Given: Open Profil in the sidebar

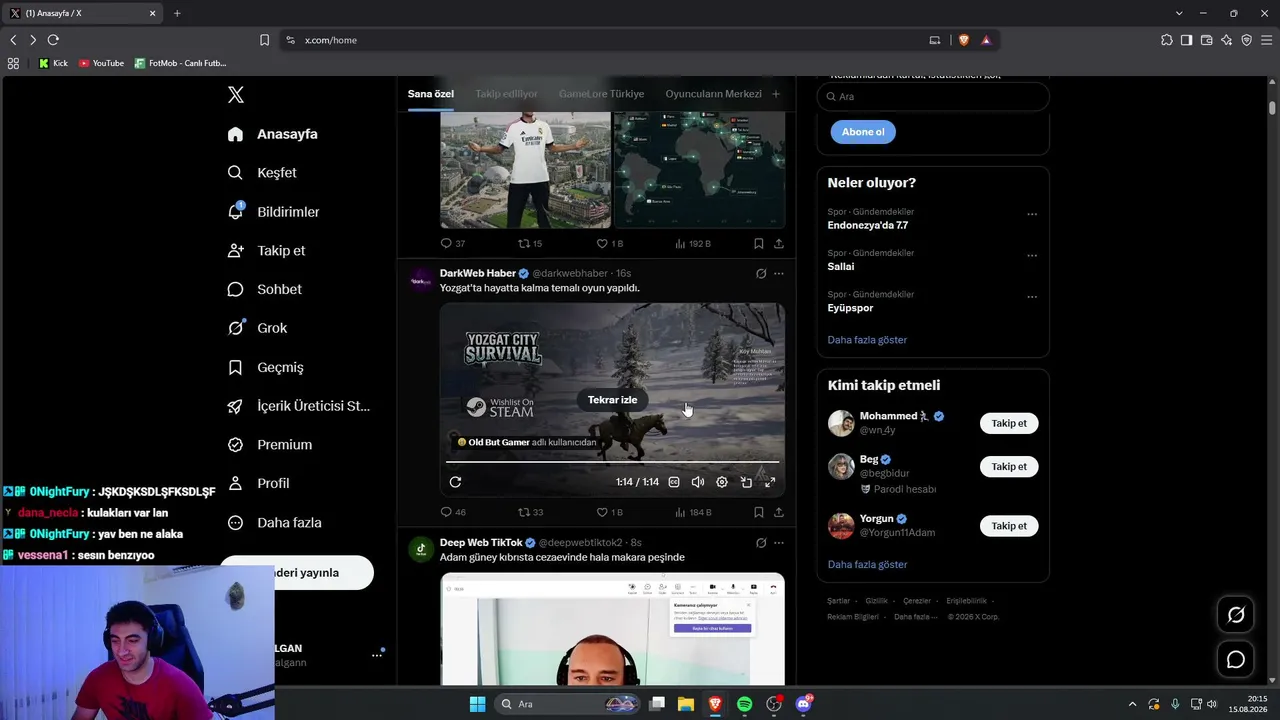Looking at the screenshot, I should (259, 483).
